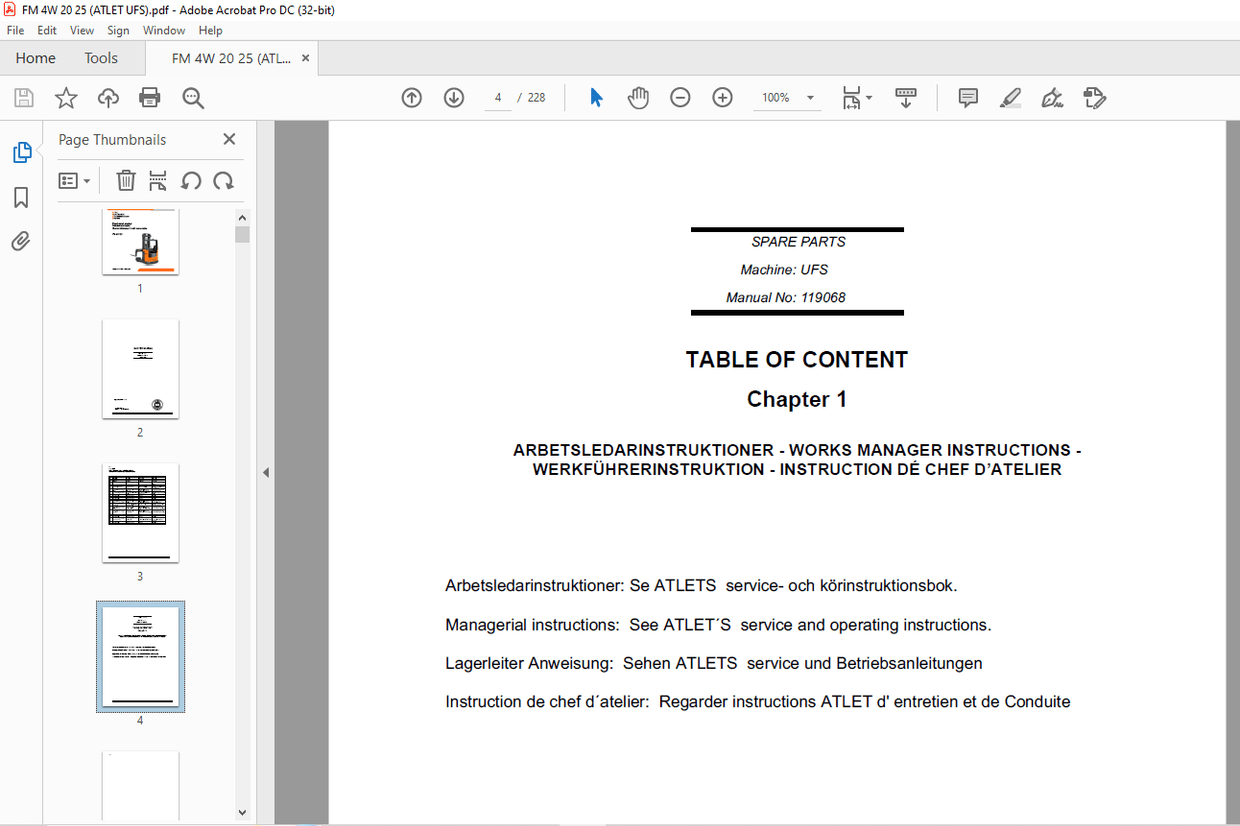Open the zoom percentage dropdown
The width and height of the screenshot is (1240, 826).
coord(810,97)
